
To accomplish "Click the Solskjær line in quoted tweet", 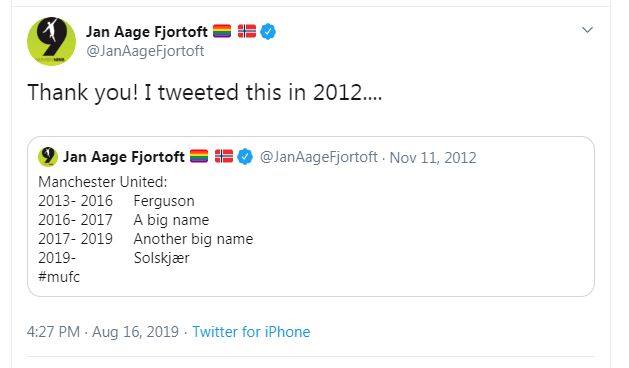I will (114, 258).
